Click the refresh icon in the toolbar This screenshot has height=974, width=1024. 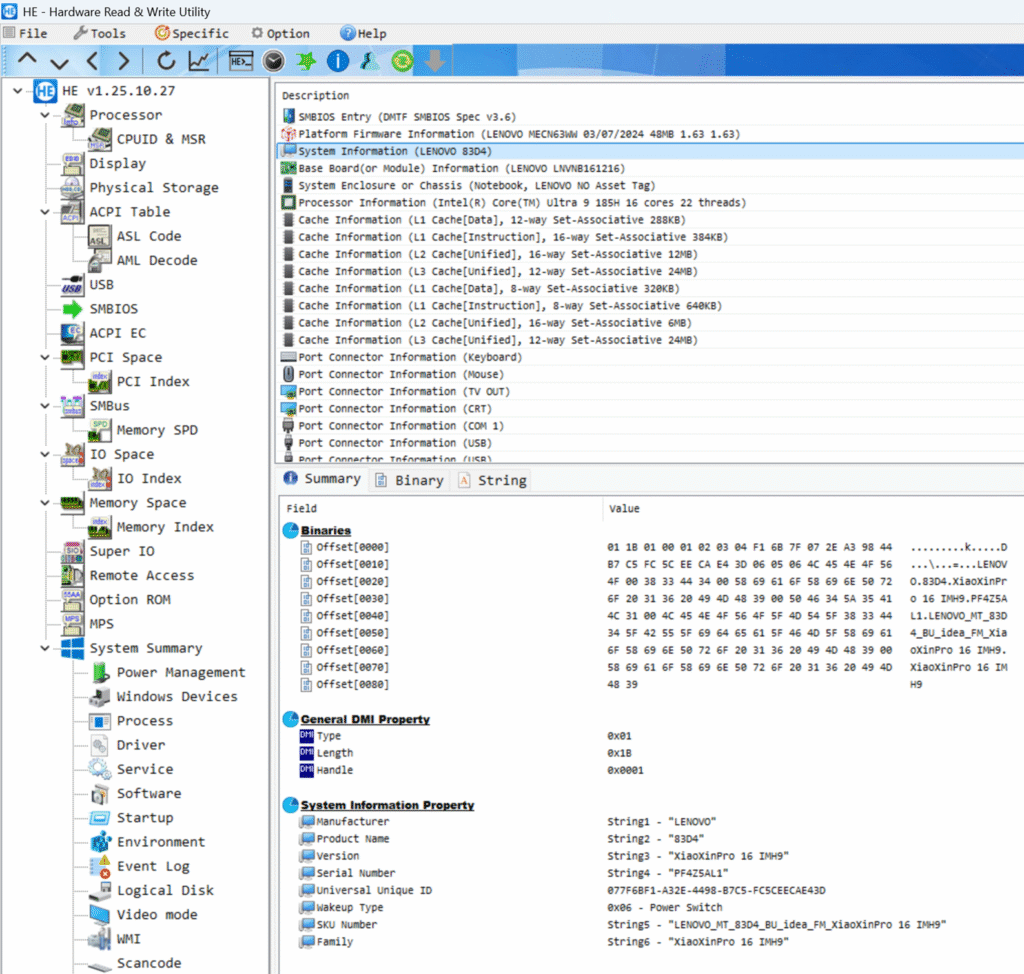coord(166,61)
